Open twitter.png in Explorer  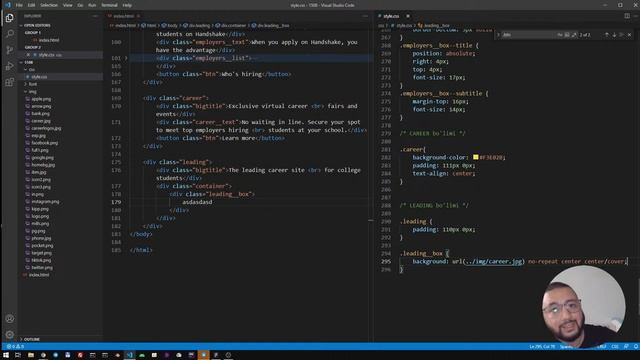point(42,268)
